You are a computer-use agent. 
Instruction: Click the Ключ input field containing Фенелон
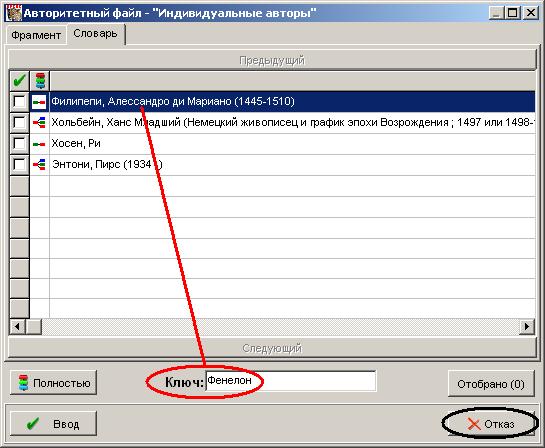pyautogui.click(x=291, y=381)
